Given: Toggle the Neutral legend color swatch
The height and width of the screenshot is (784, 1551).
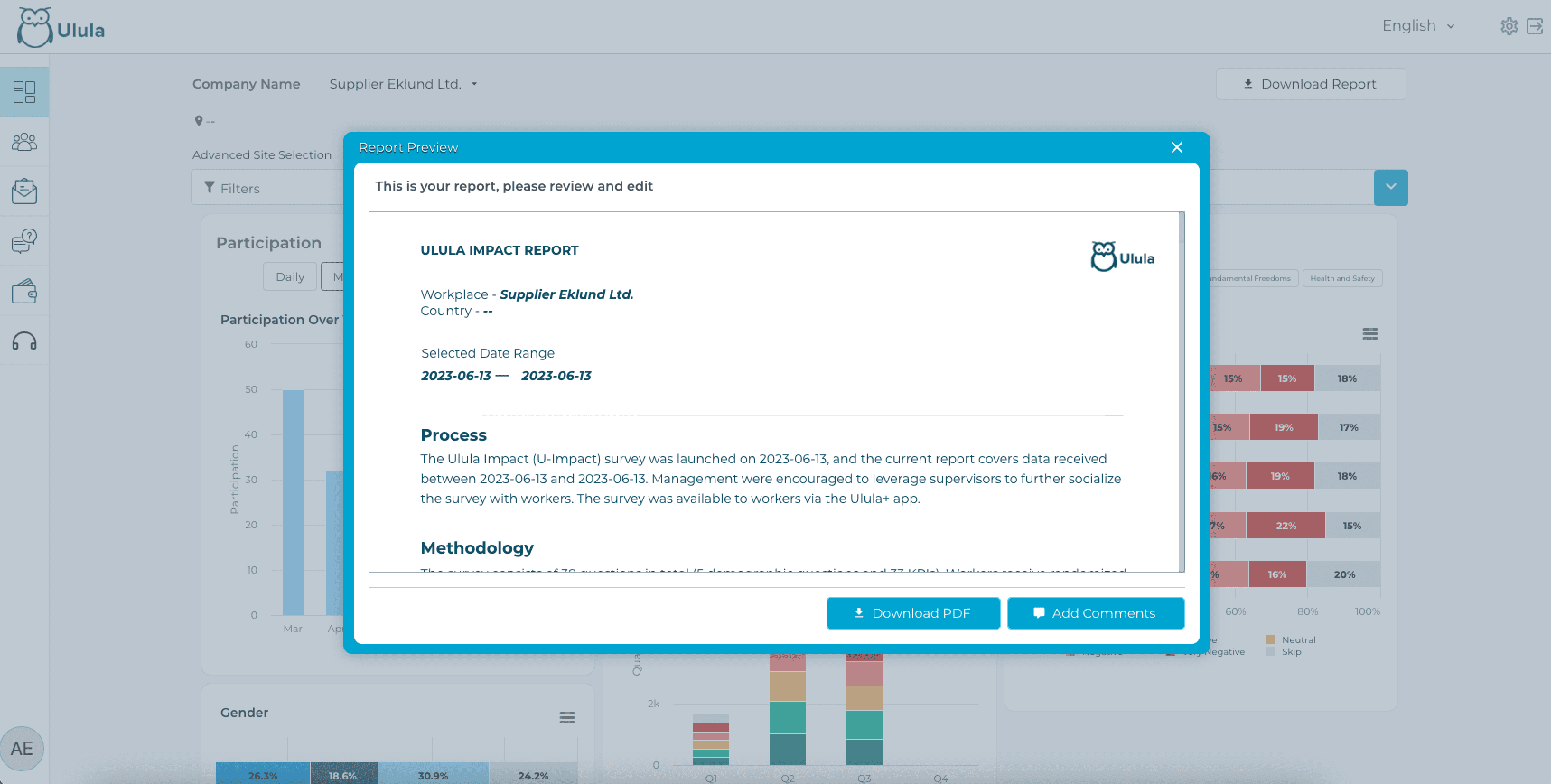Looking at the screenshot, I should [1270, 639].
